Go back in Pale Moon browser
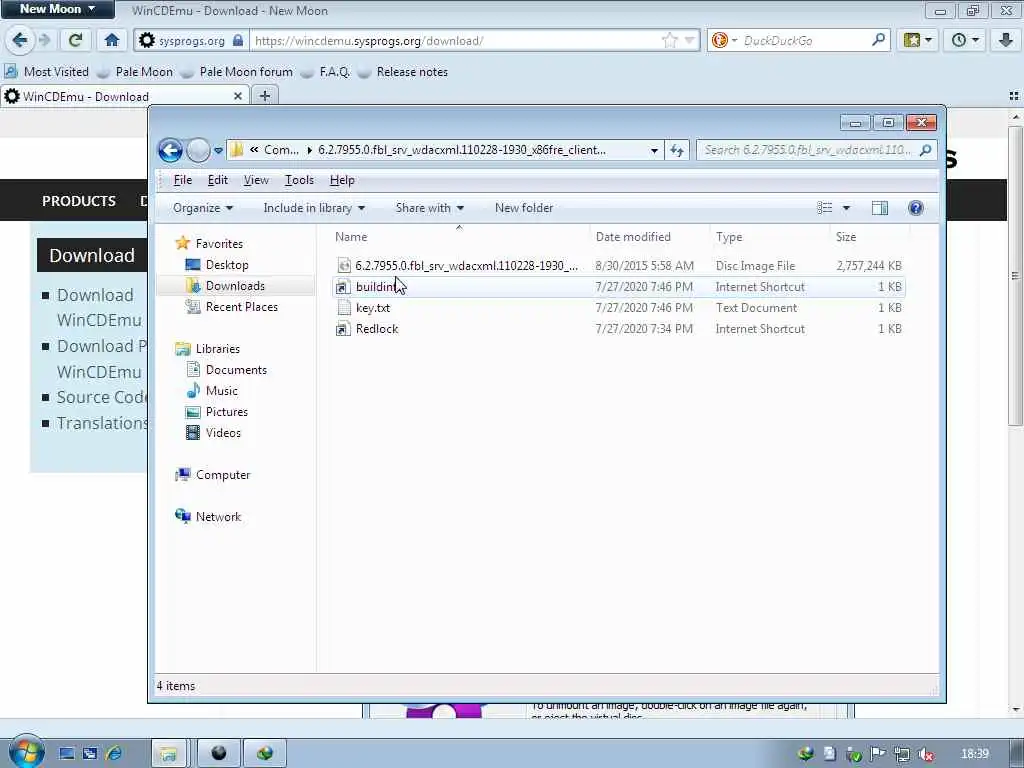This screenshot has height=768, width=1024. [x=20, y=40]
